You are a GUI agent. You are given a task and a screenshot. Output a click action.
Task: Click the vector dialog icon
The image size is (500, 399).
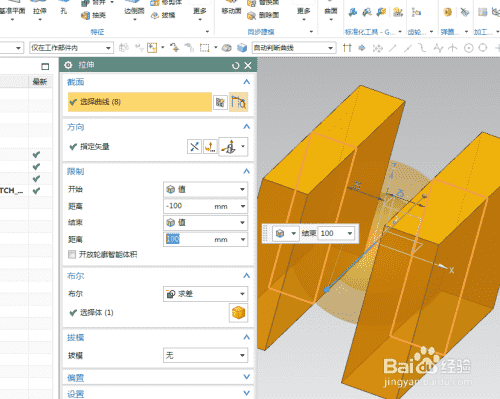[x=210, y=147]
